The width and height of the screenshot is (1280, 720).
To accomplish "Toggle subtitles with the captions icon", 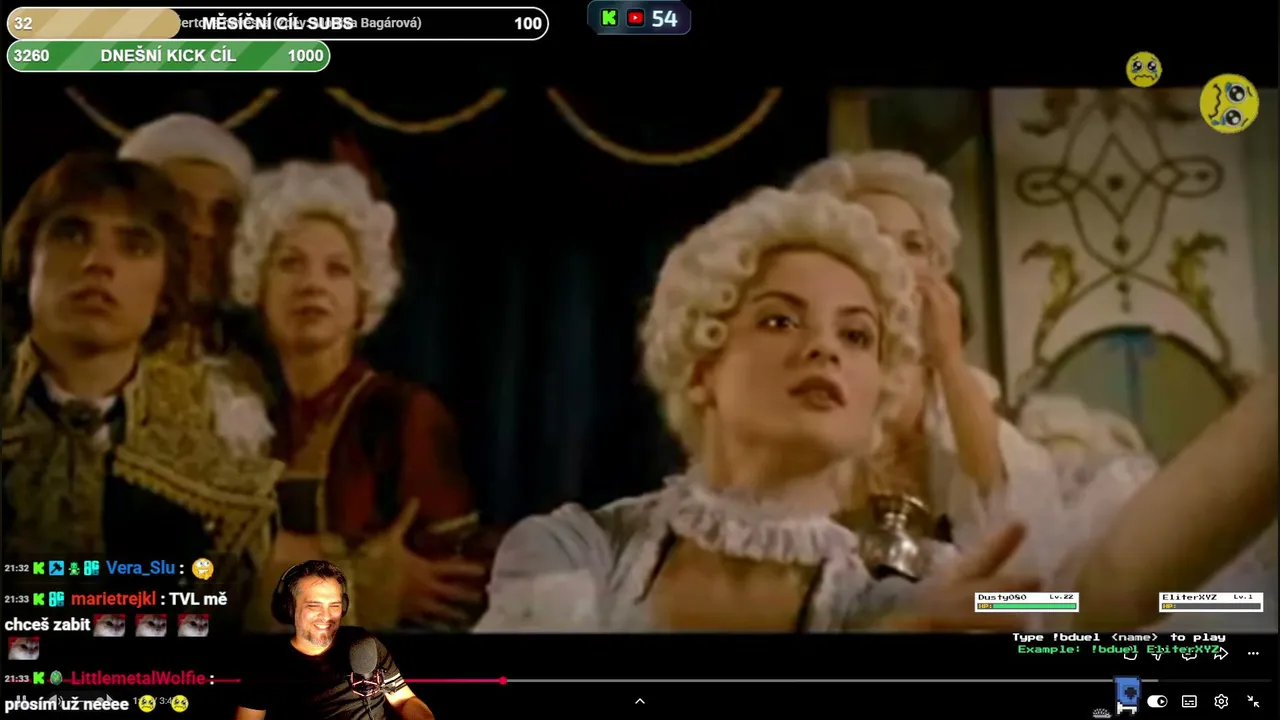I will [x=1189, y=702].
